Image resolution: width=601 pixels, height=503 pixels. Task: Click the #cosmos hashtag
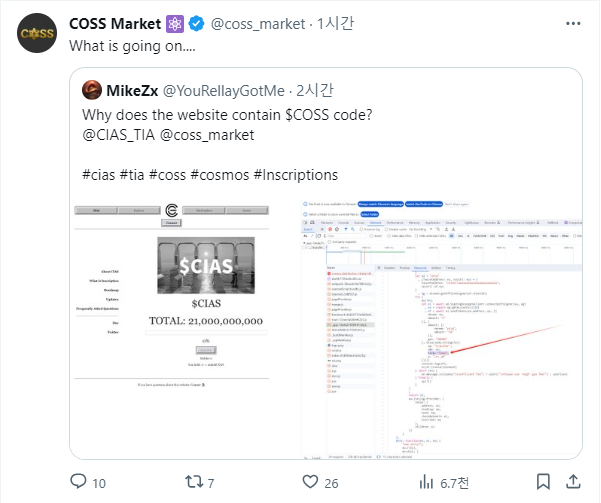[x=220, y=175]
